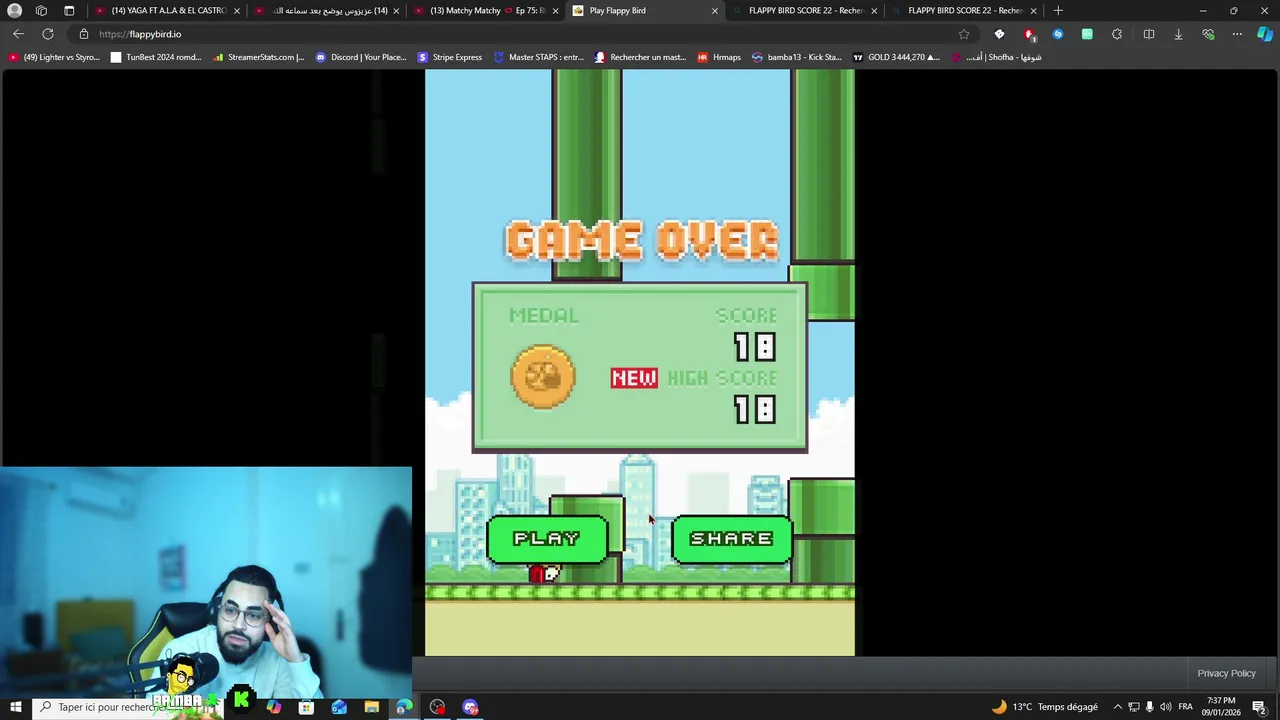
Task: Open Browser essentials heart icon
Action: [1208, 34]
